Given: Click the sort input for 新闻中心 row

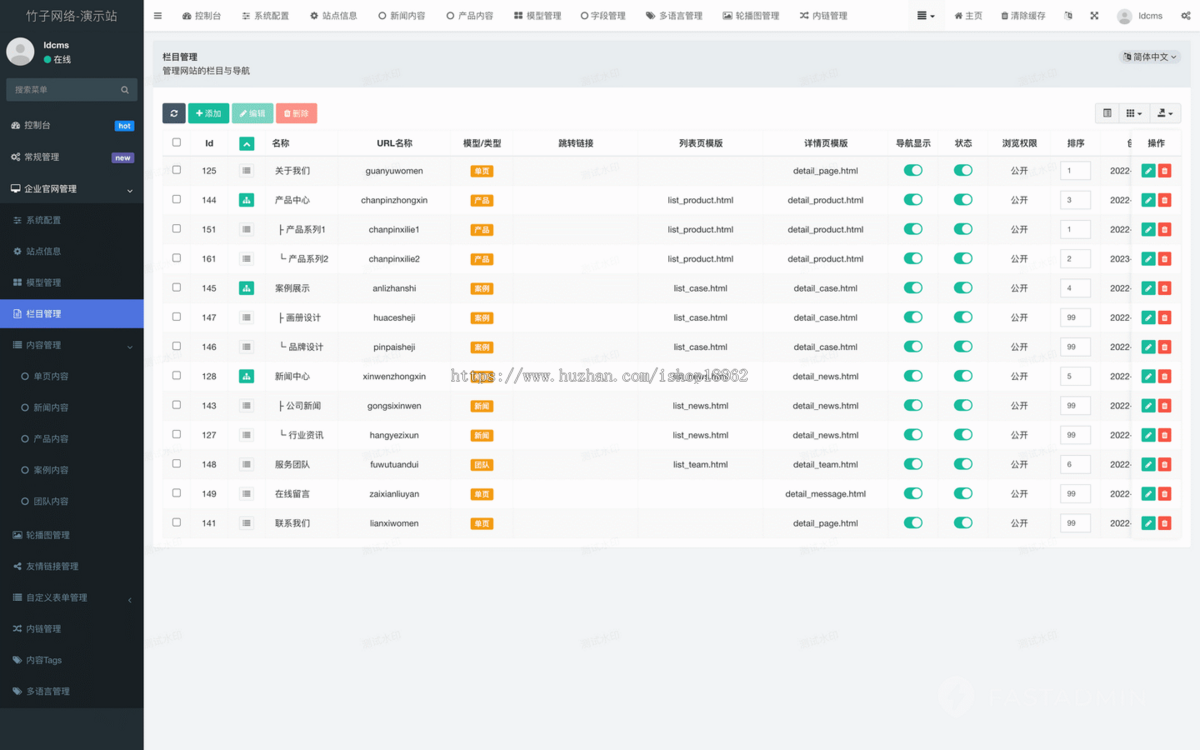Looking at the screenshot, I should [x=1075, y=376].
